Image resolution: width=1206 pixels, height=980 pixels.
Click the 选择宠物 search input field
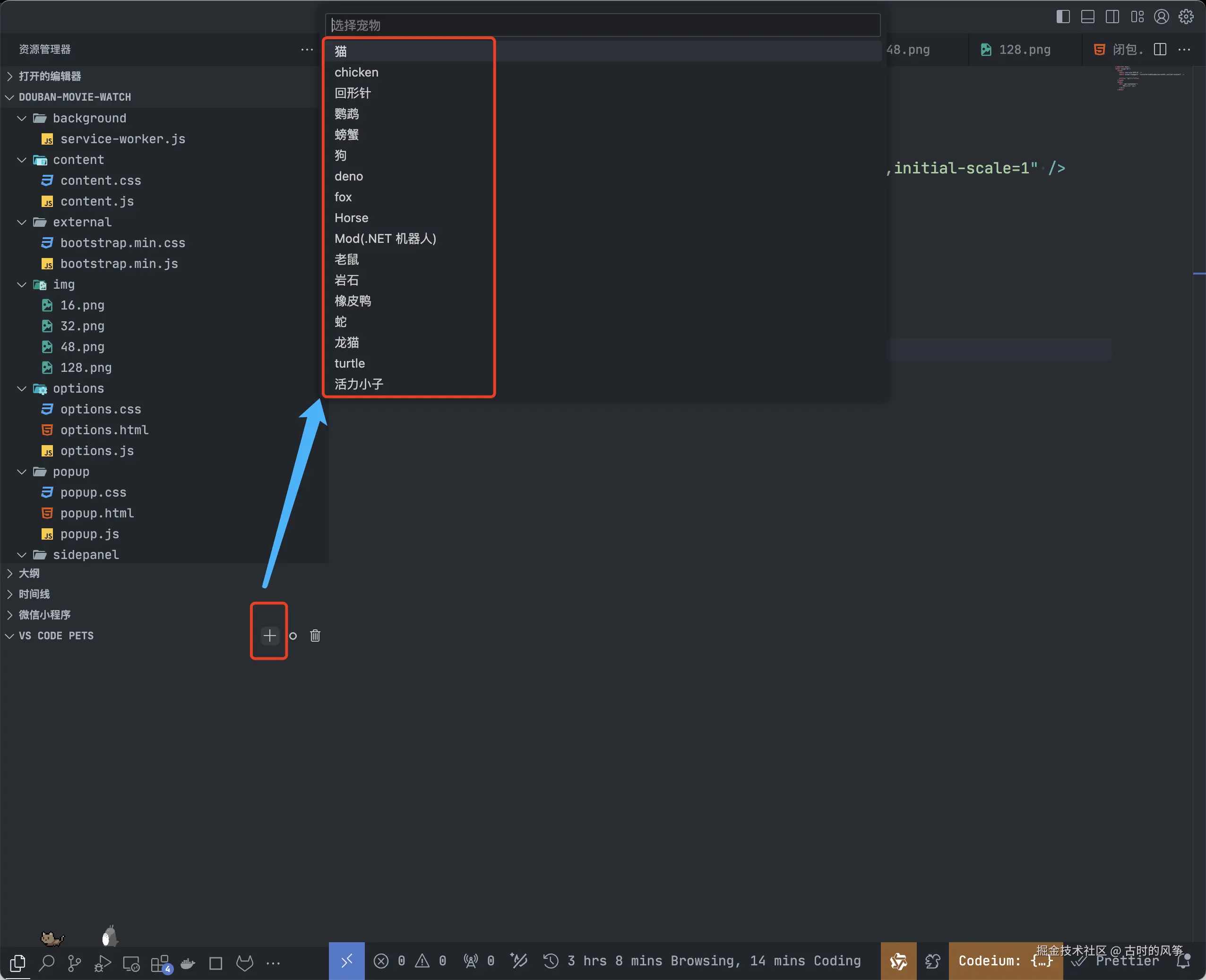coord(602,26)
